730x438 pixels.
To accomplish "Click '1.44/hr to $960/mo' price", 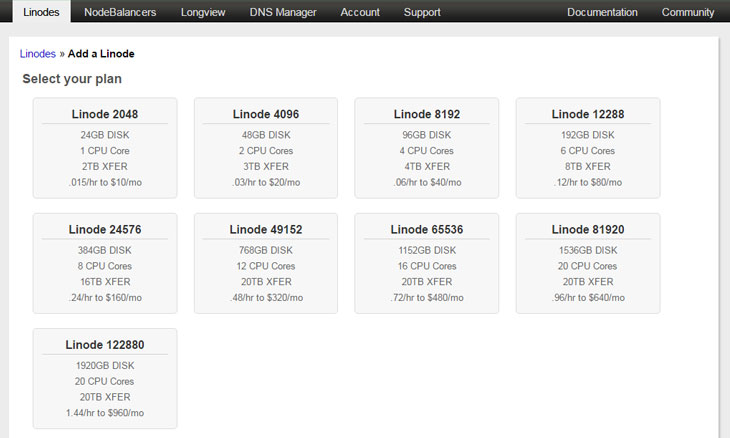I will tap(105, 413).
